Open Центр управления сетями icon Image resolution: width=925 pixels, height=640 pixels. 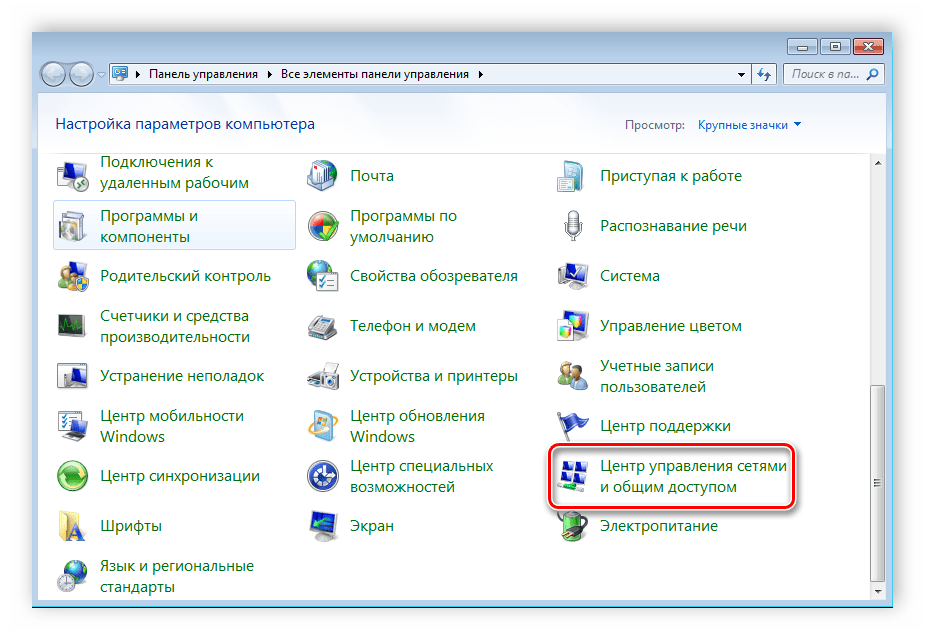coord(573,476)
